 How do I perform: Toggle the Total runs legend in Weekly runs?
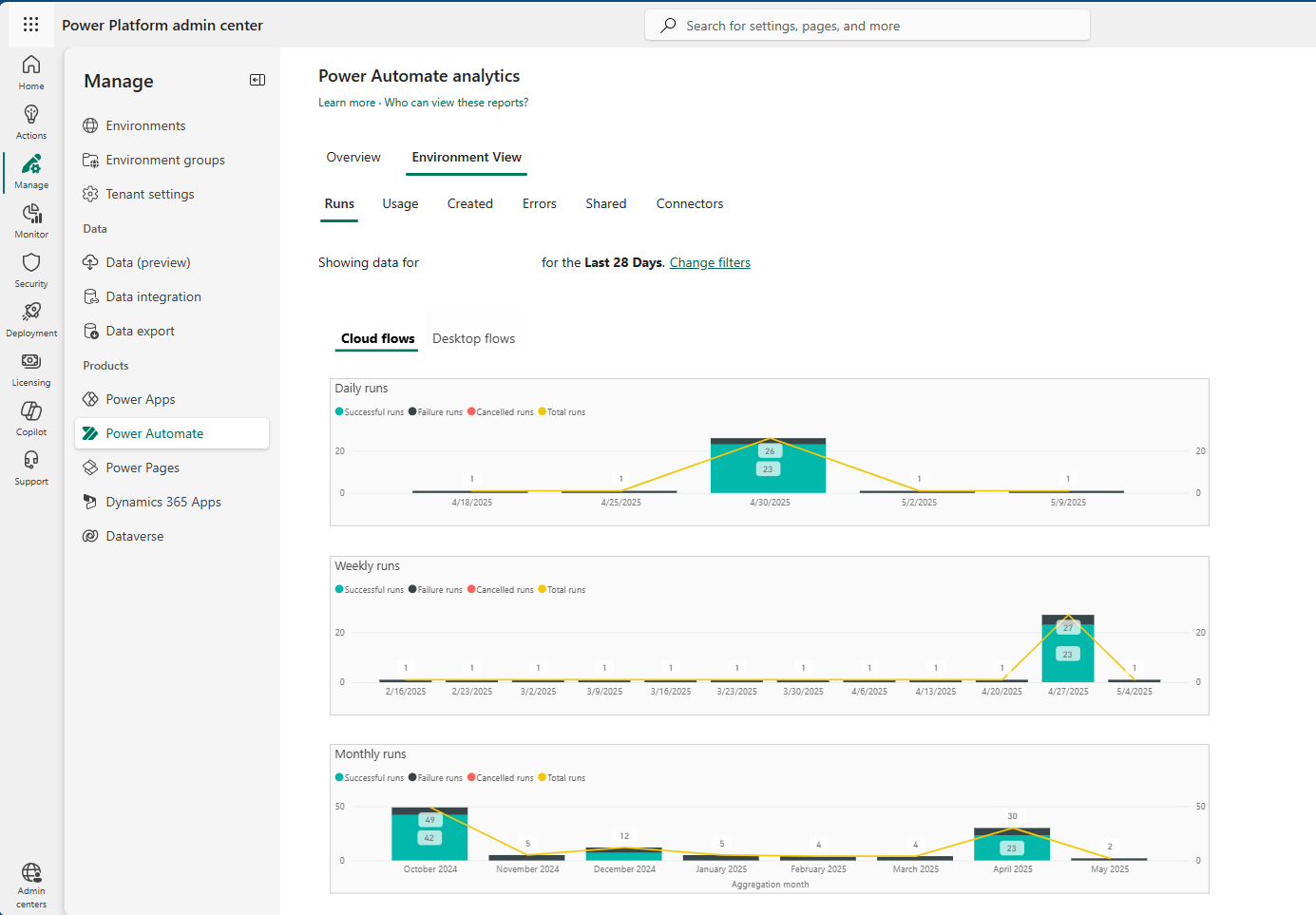tap(562, 589)
